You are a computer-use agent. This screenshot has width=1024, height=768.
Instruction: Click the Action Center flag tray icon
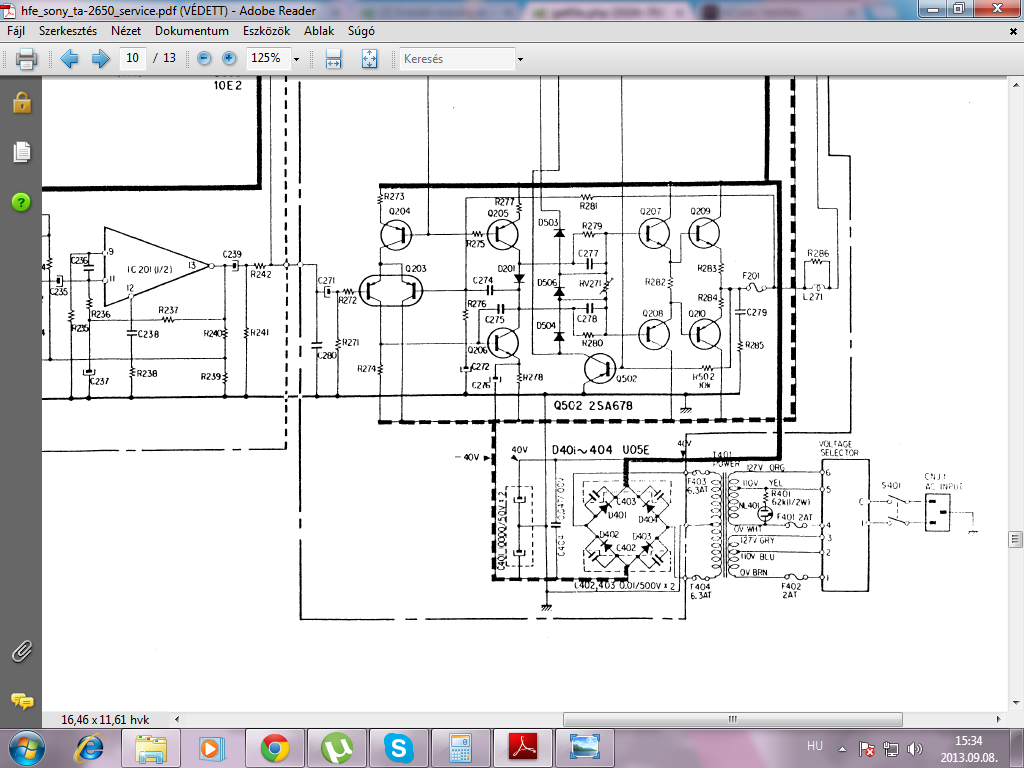point(867,748)
